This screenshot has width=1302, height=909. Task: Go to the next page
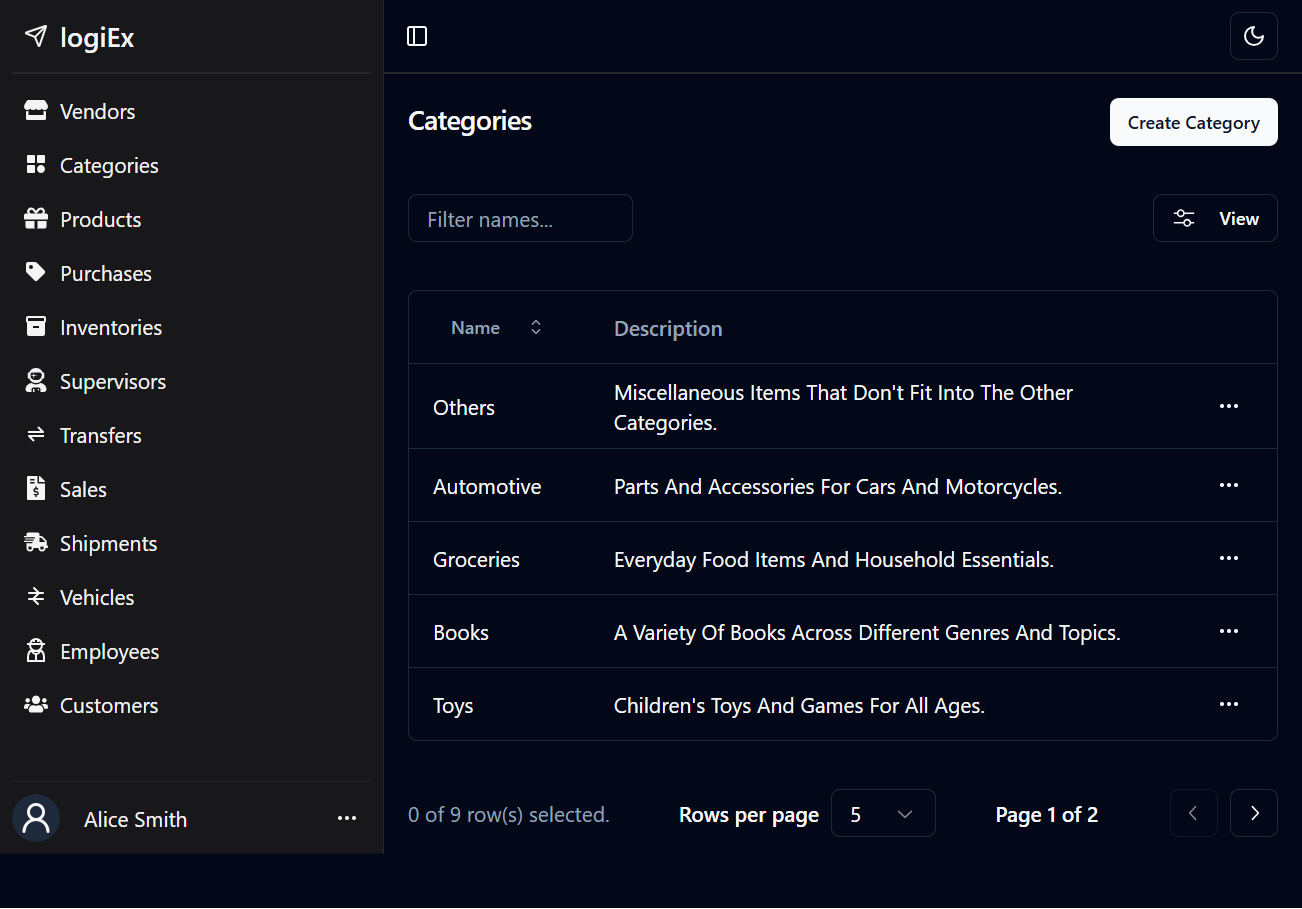pyautogui.click(x=1254, y=813)
